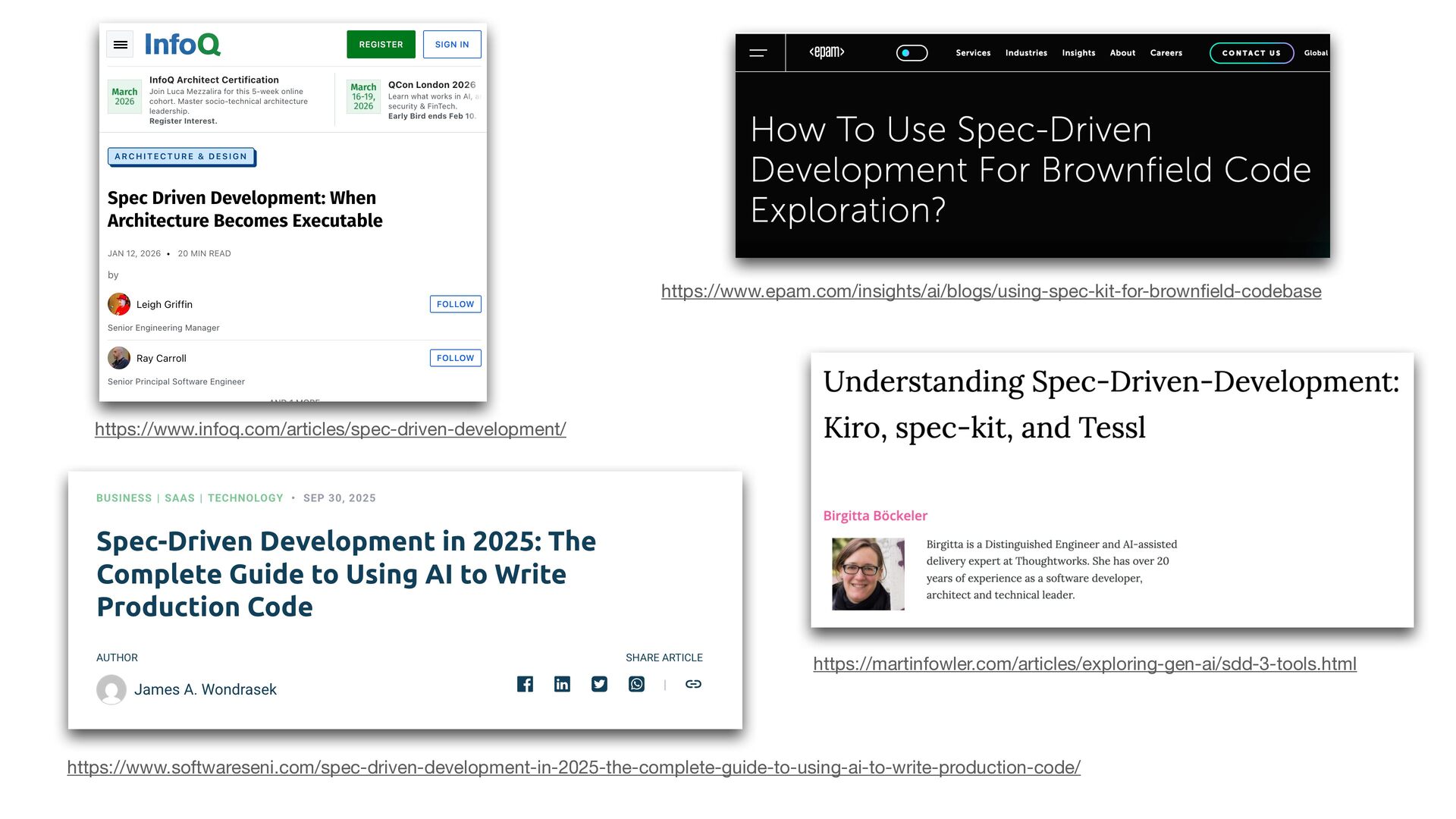This screenshot has width=1456, height=819.
Task: Share article via WhatsApp icon
Action: click(x=636, y=684)
